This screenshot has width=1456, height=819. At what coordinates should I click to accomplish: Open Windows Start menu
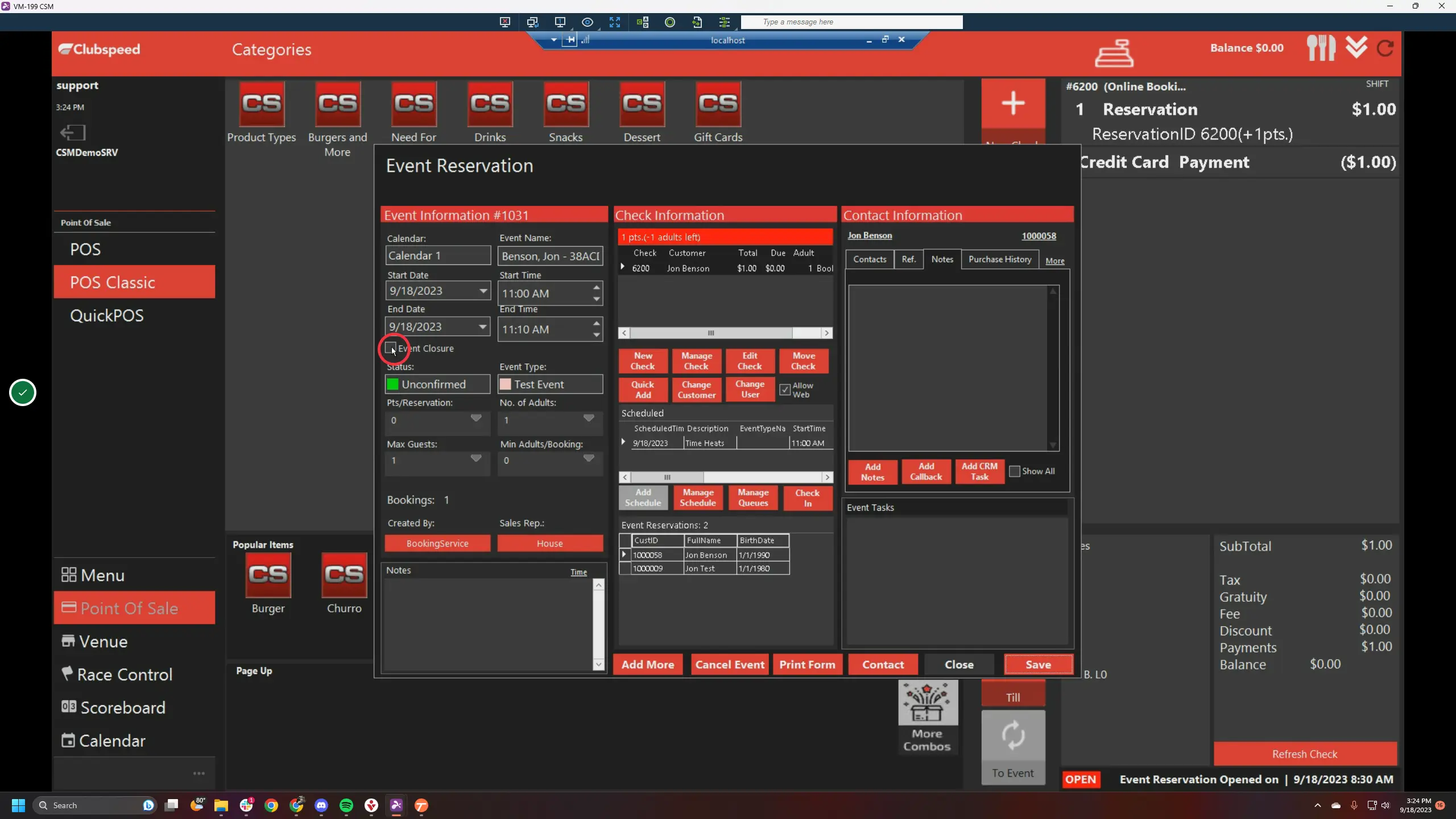[x=18, y=805]
